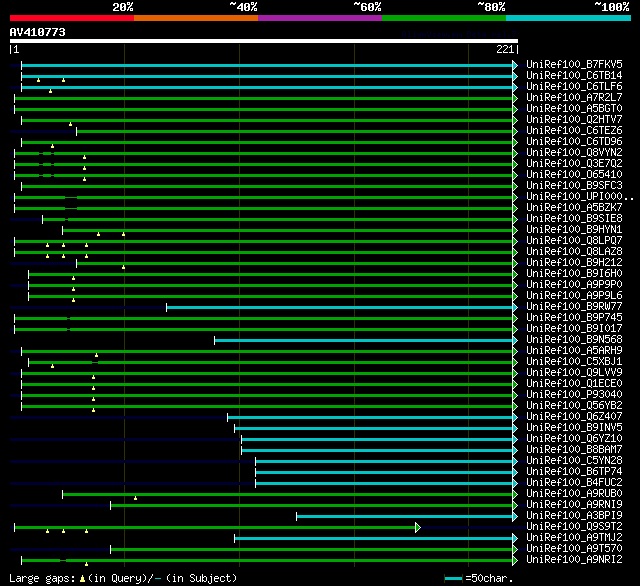Open the UniRef100_A5BGT0 label
The height and width of the screenshot is (586, 640).
[x=574, y=109]
